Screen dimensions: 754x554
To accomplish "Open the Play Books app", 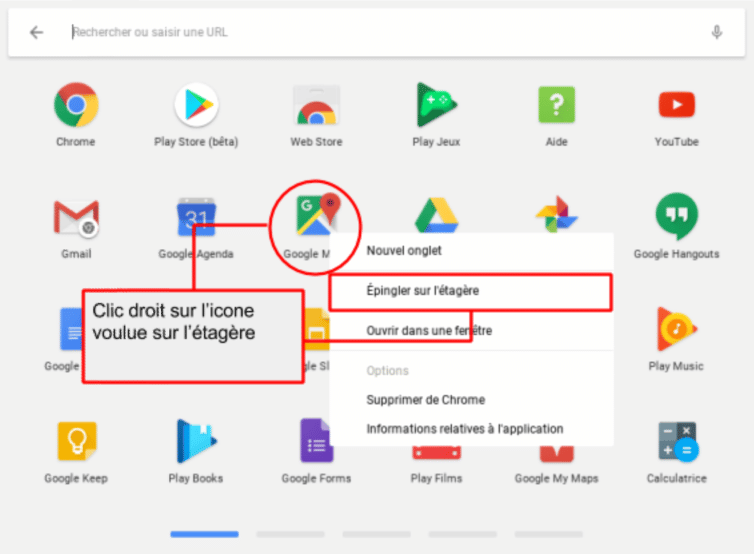I will (196, 443).
